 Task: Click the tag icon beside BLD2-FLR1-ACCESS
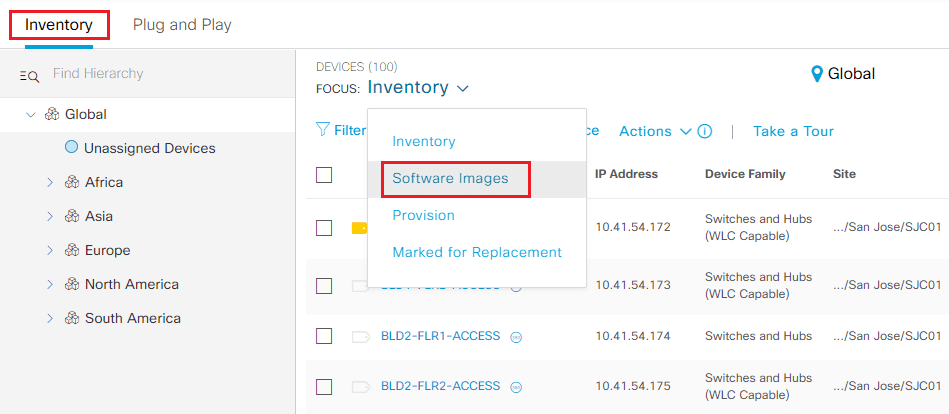[361, 336]
